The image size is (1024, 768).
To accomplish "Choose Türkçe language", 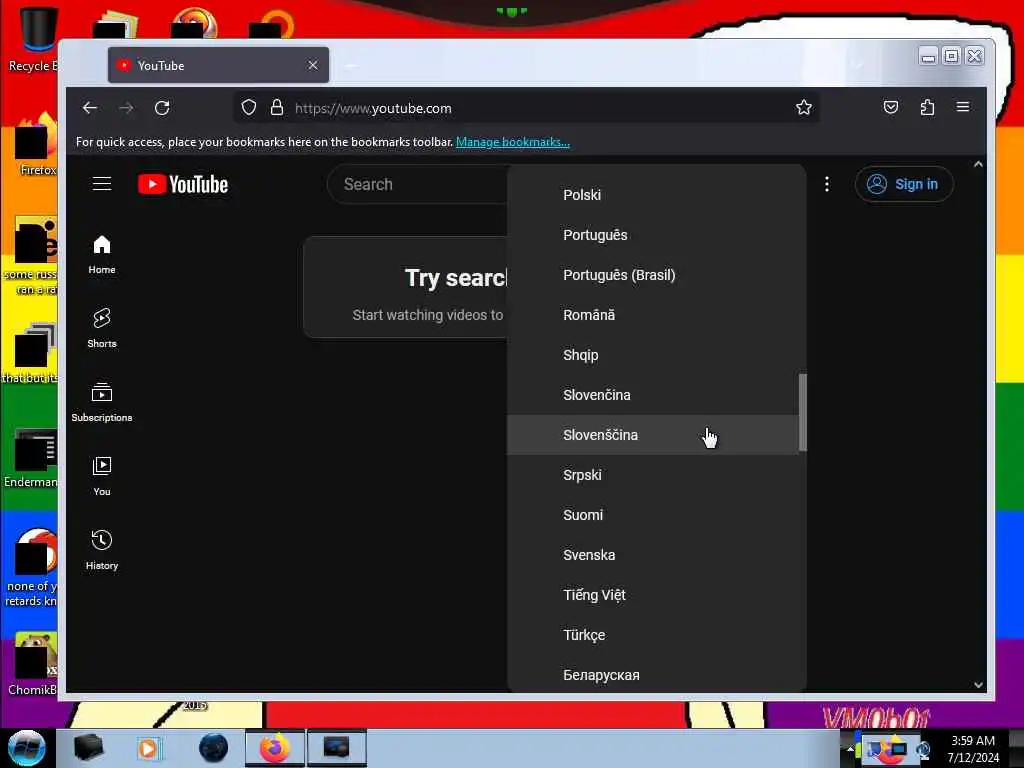I will tap(653, 635).
